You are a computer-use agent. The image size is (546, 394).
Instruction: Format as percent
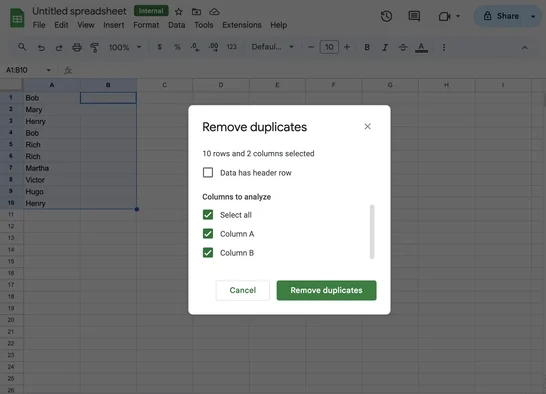[x=177, y=47]
